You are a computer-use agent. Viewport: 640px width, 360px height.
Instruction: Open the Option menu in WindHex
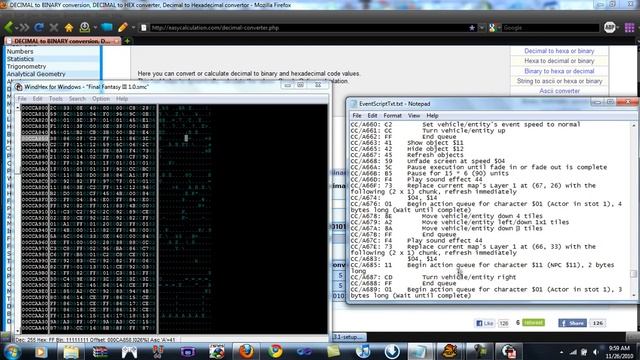pyautogui.click(x=100, y=99)
